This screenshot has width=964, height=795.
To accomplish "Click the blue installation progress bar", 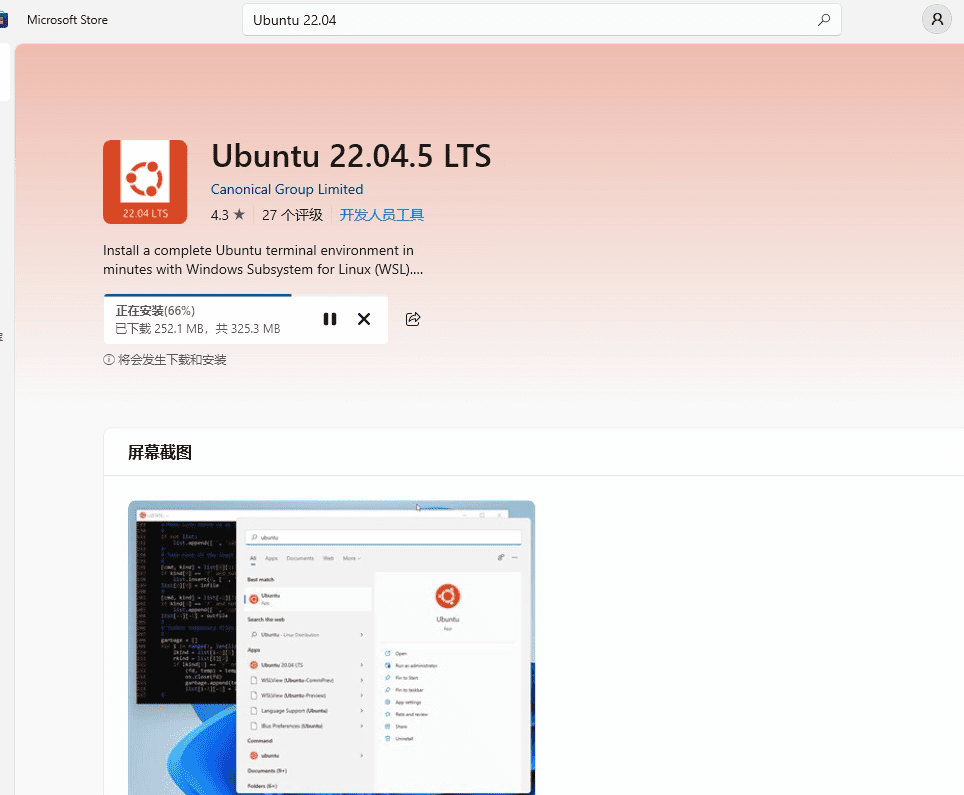I will coord(197,296).
